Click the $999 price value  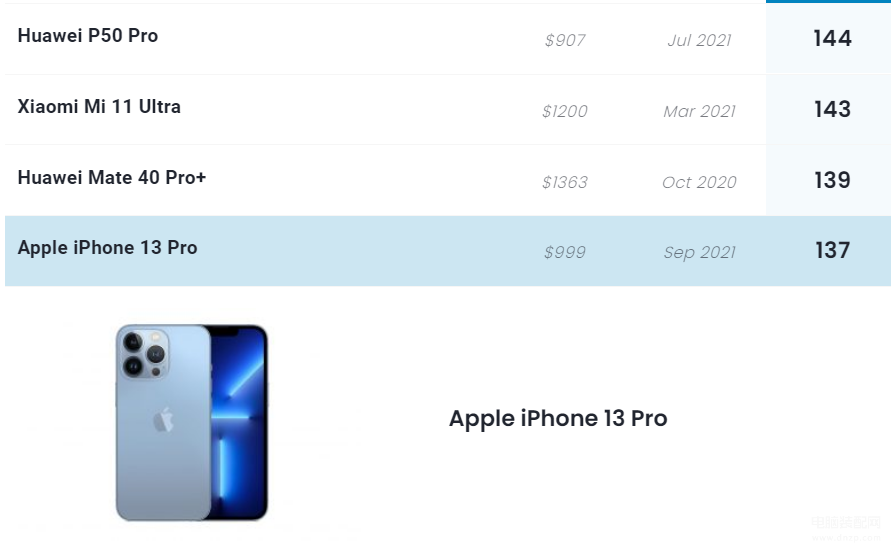pyautogui.click(x=565, y=252)
